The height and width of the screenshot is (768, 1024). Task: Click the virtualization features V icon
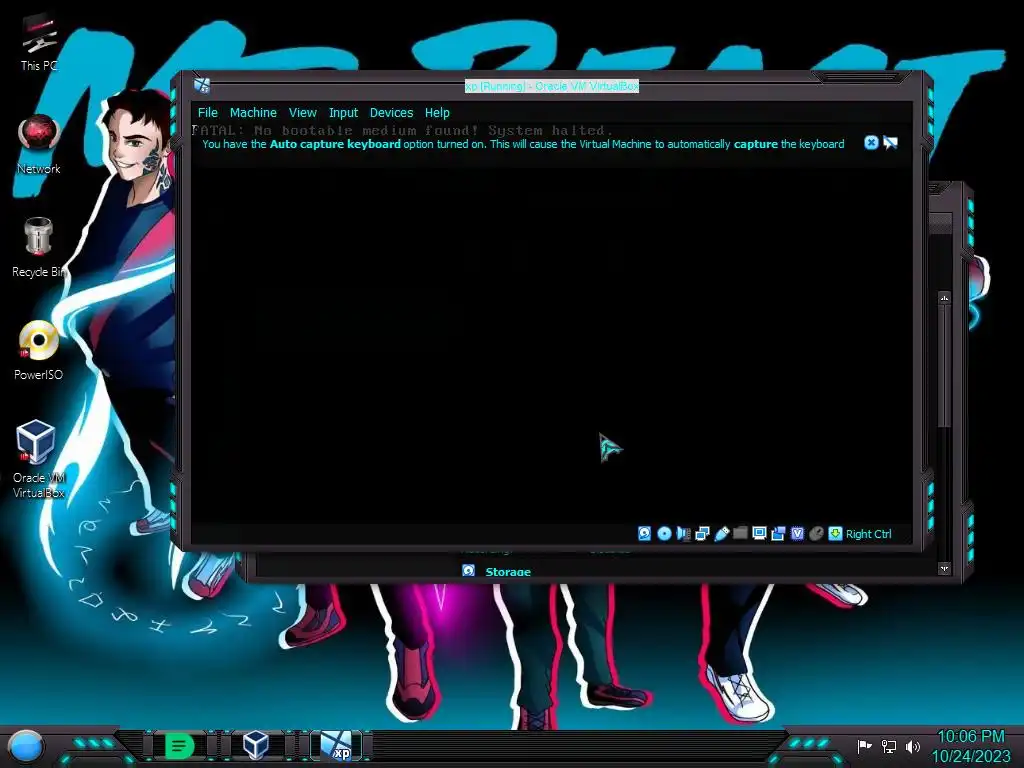797,534
